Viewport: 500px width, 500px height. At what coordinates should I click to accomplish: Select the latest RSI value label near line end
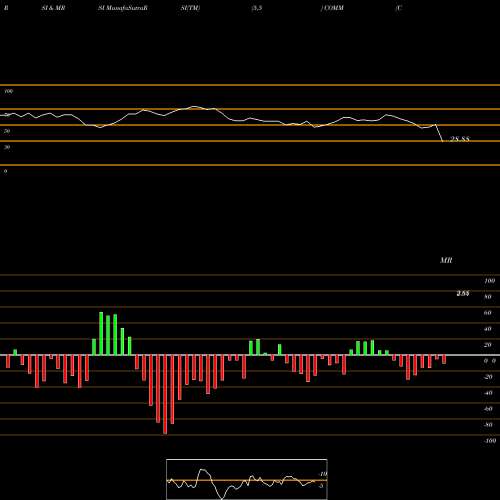point(460,139)
